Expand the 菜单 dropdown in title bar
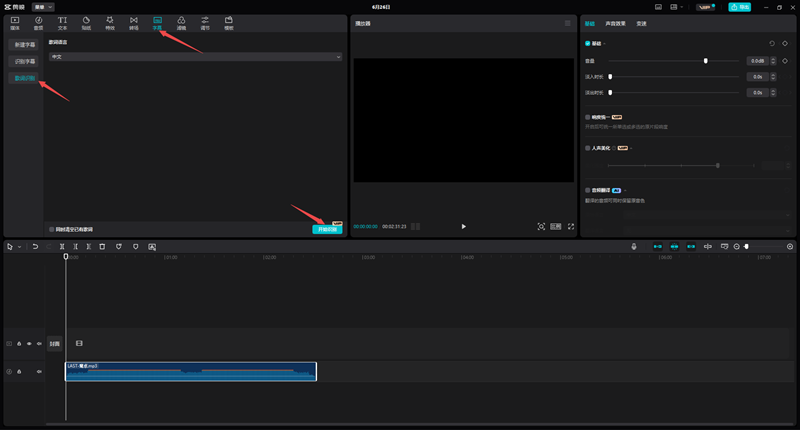800x430 pixels. coord(44,6)
